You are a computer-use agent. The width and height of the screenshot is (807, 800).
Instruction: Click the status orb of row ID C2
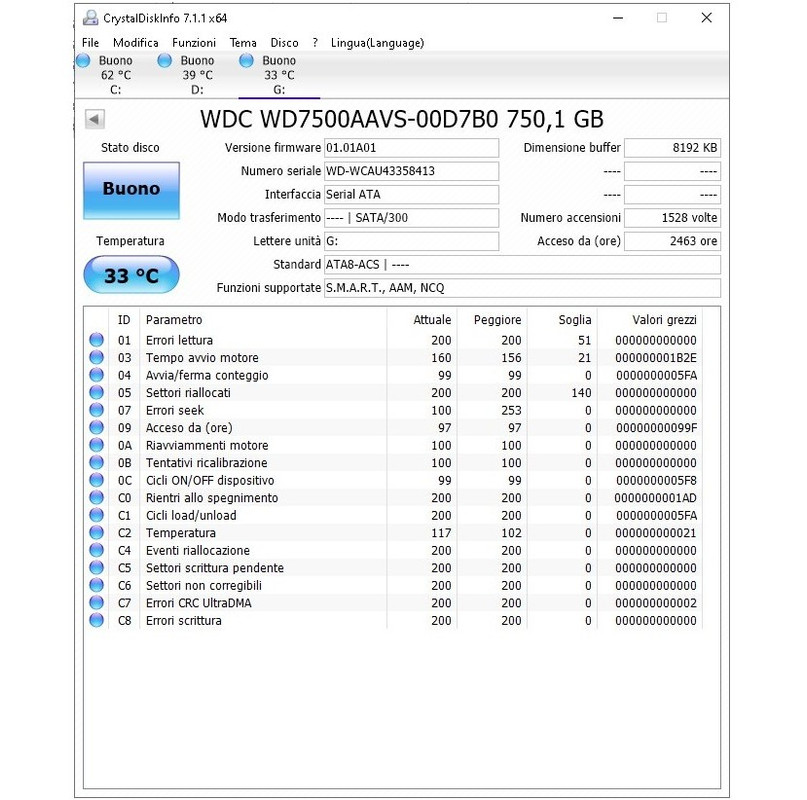point(96,532)
